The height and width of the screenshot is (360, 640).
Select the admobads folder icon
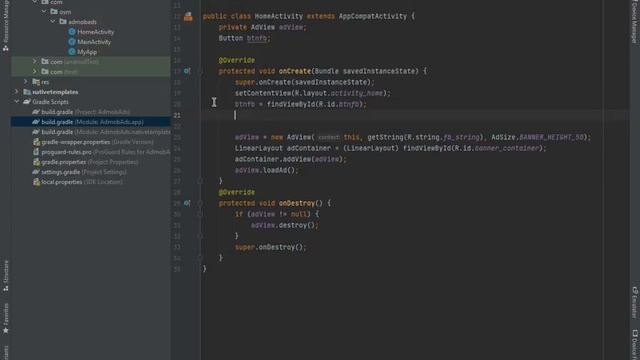(x=63, y=22)
